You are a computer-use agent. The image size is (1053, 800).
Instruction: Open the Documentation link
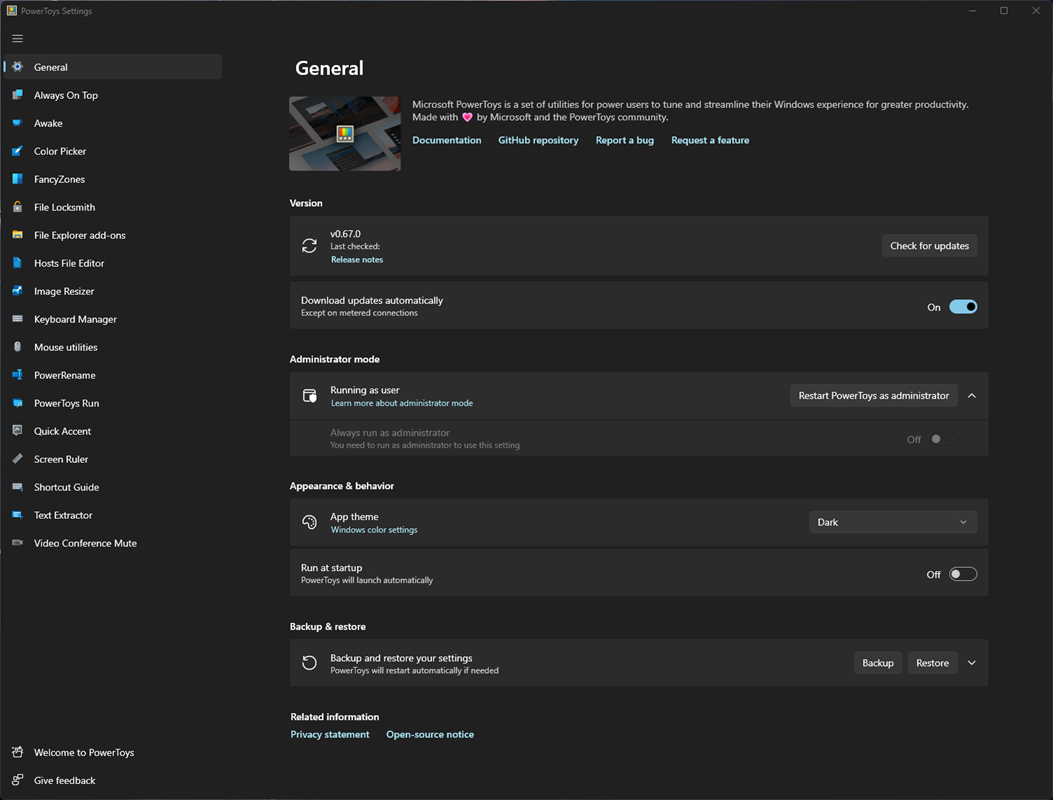pos(447,140)
